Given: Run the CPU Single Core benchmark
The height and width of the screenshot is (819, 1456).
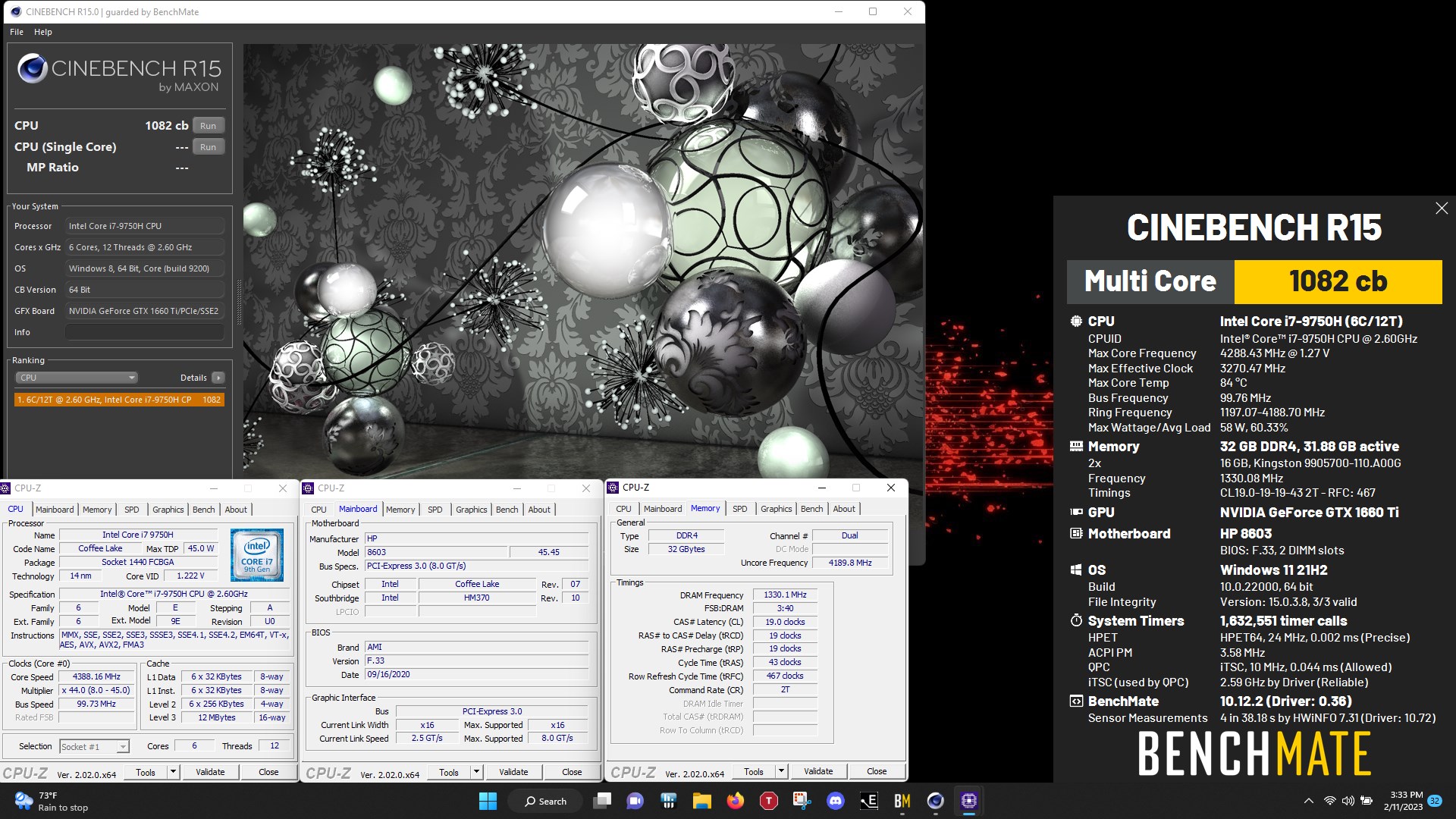Looking at the screenshot, I should coord(208,147).
